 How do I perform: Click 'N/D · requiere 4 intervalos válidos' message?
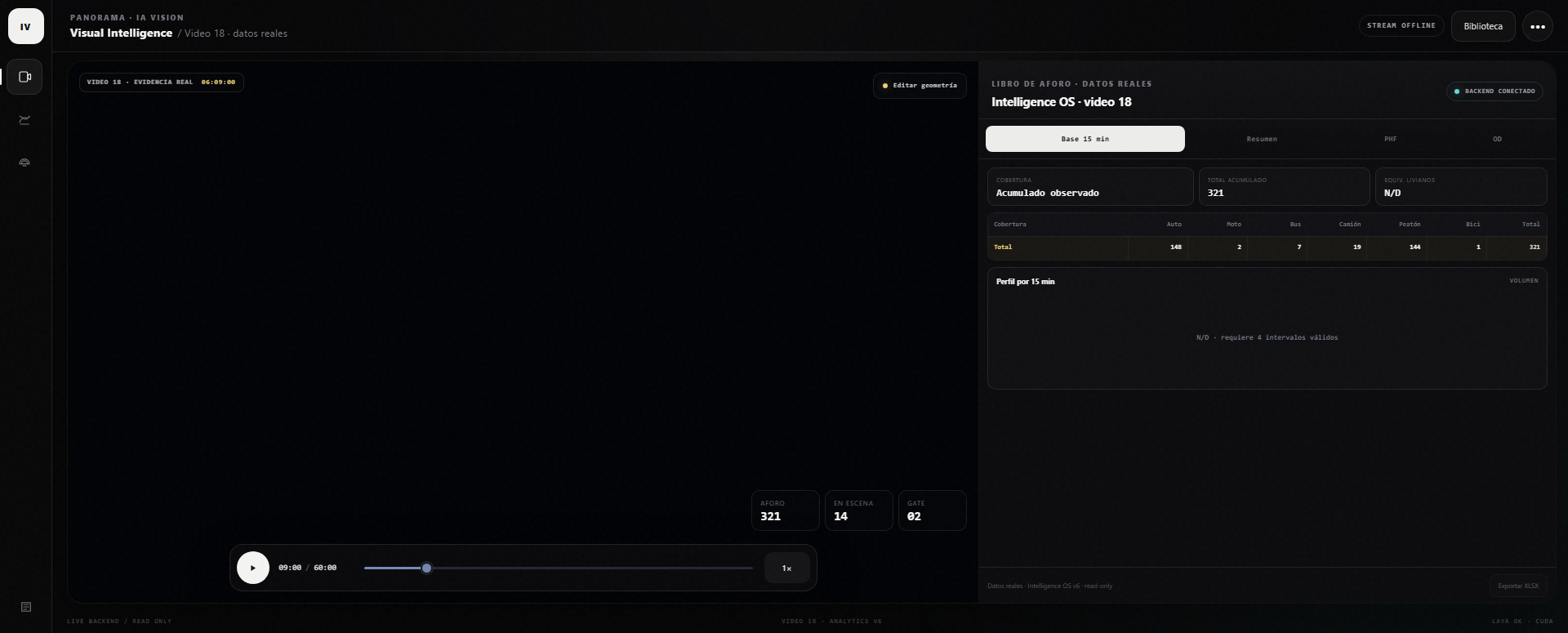[x=1267, y=337]
